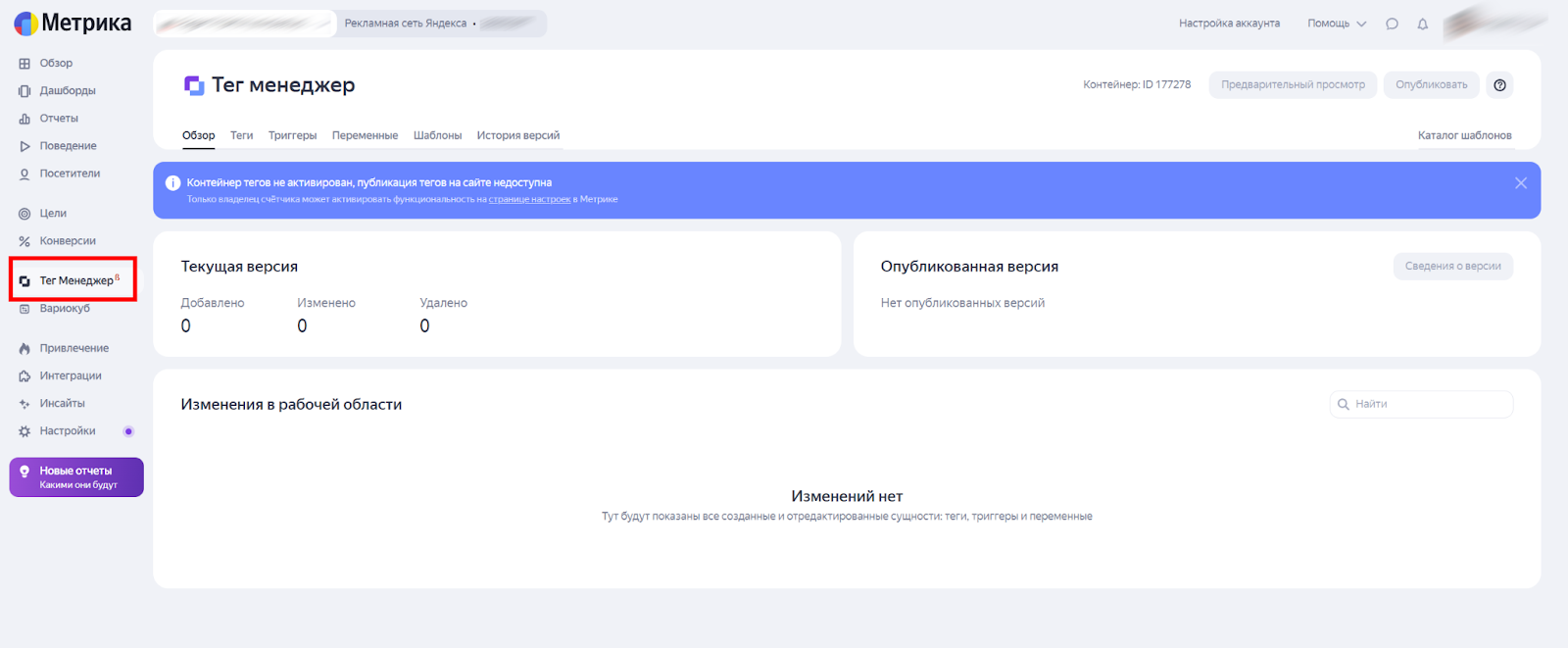Click the Метрика logo

(x=73, y=23)
